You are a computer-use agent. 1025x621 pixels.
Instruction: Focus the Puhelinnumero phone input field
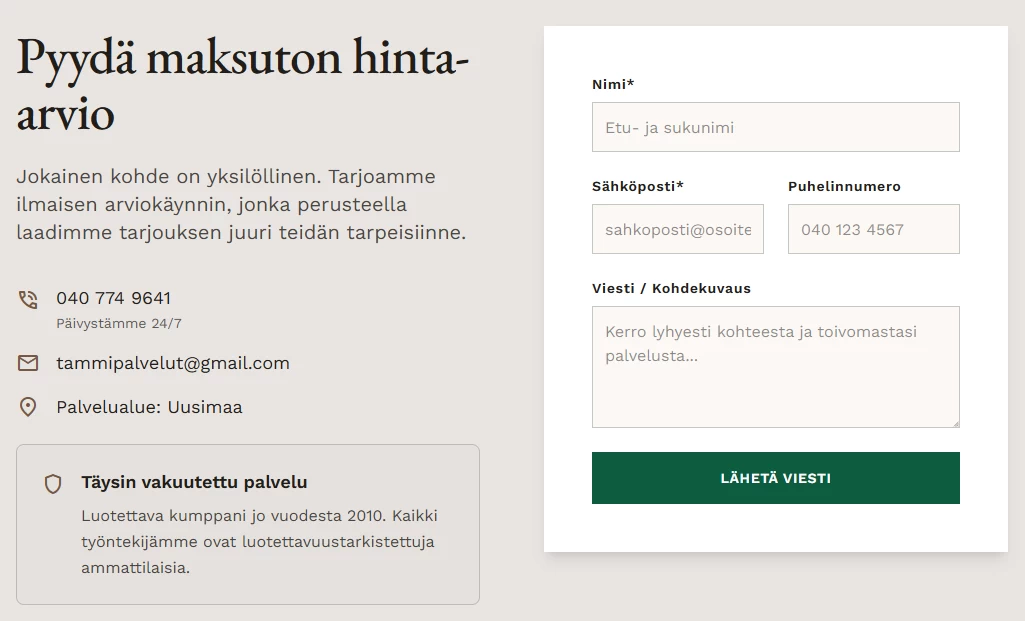point(873,229)
